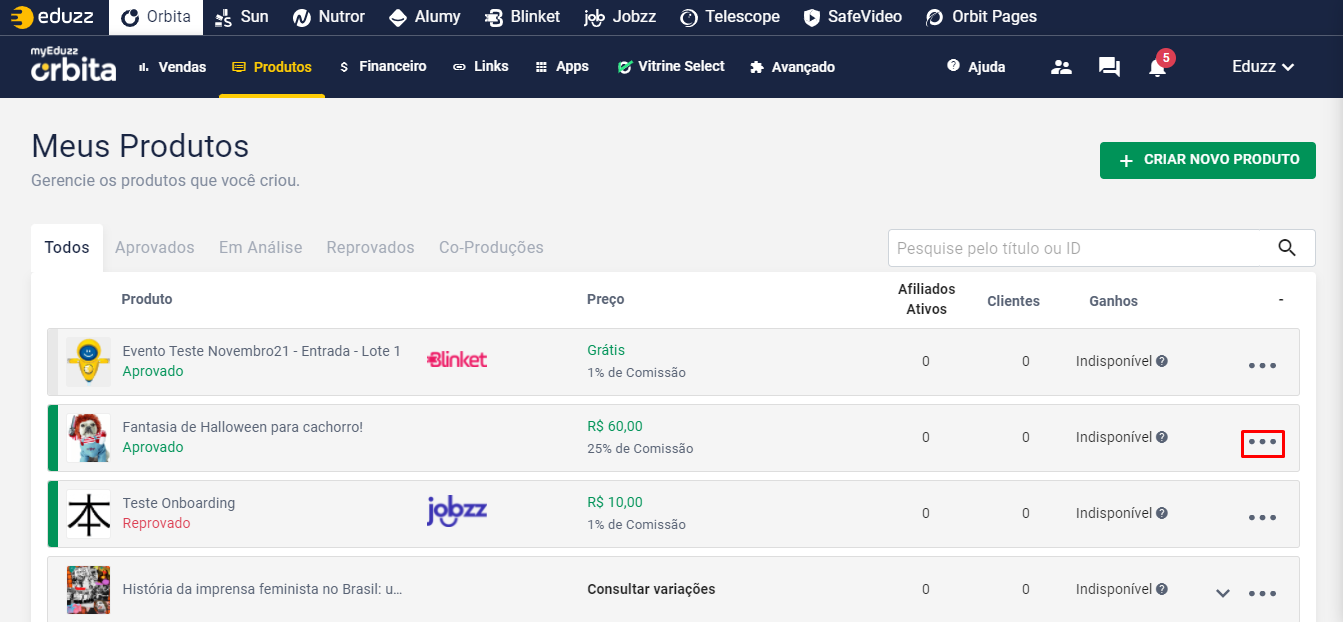Open the Evento Teste Novembro21 product title
Screen dimensions: 1343x622
[x=262, y=351]
